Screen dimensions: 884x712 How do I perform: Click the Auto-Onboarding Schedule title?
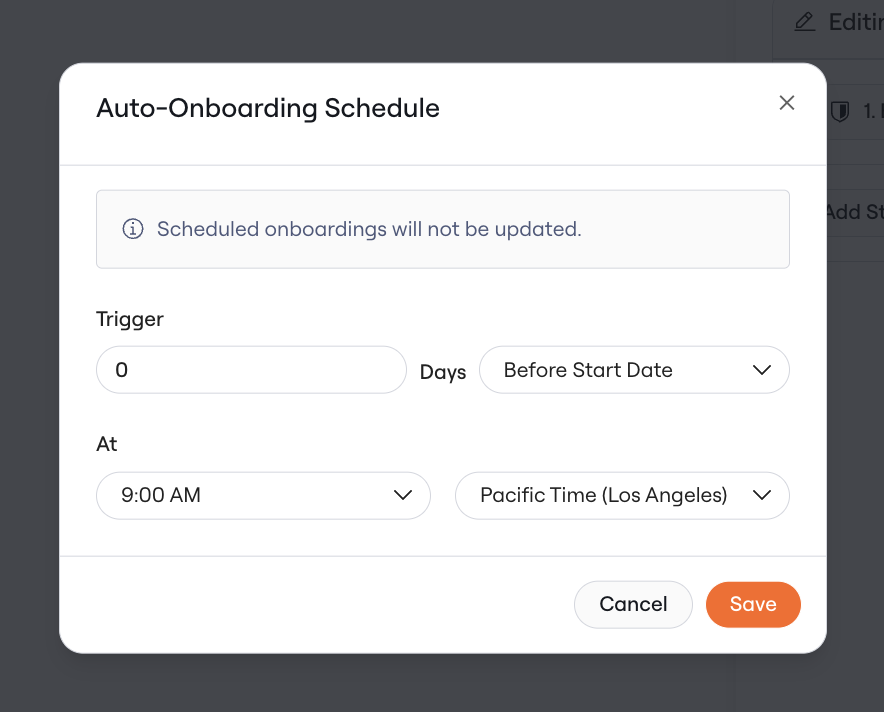point(268,108)
